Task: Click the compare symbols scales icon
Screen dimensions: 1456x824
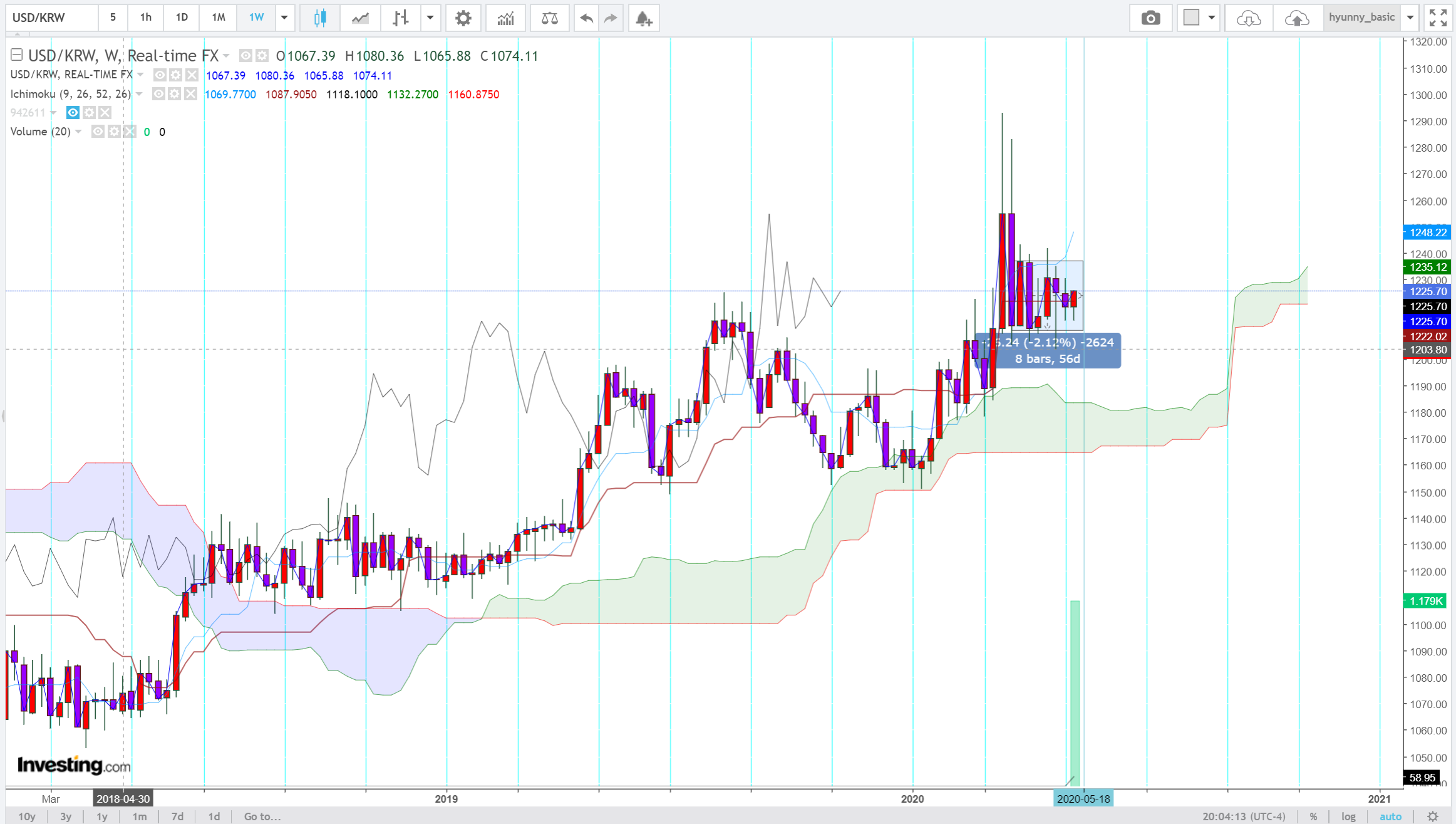Action: pyautogui.click(x=549, y=18)
